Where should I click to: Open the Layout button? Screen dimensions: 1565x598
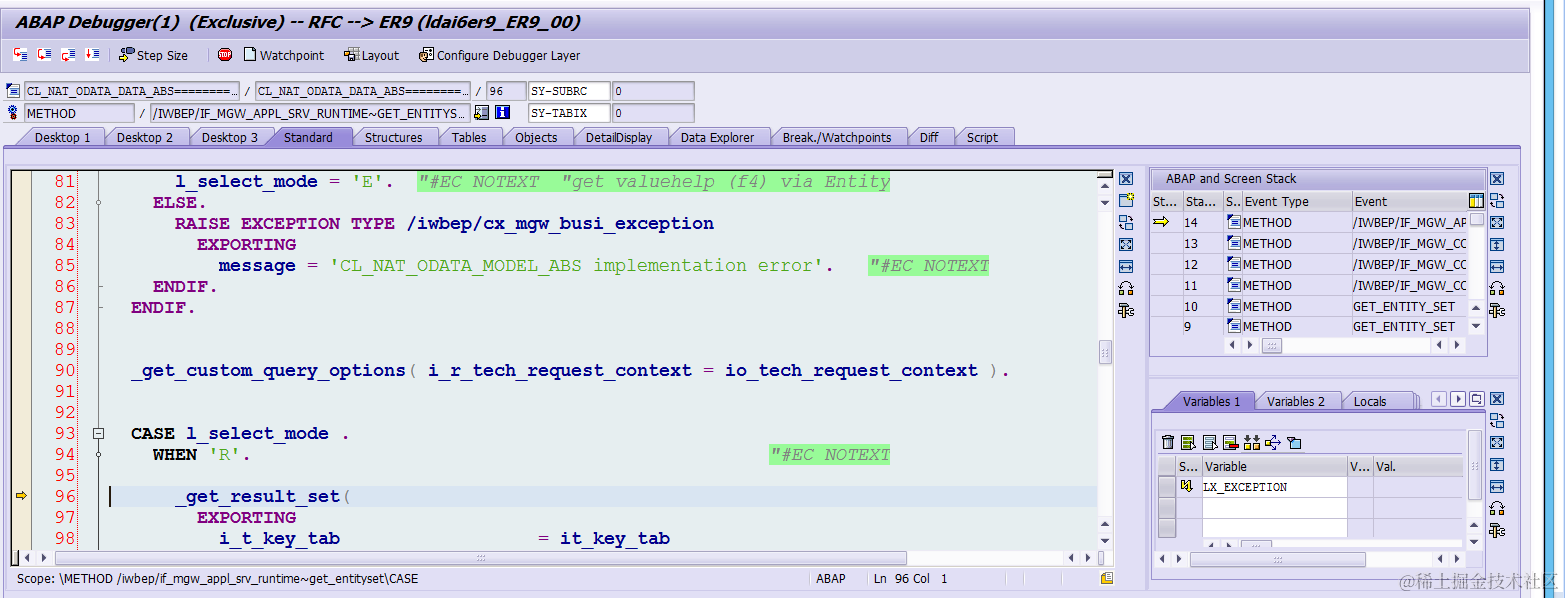371,56
